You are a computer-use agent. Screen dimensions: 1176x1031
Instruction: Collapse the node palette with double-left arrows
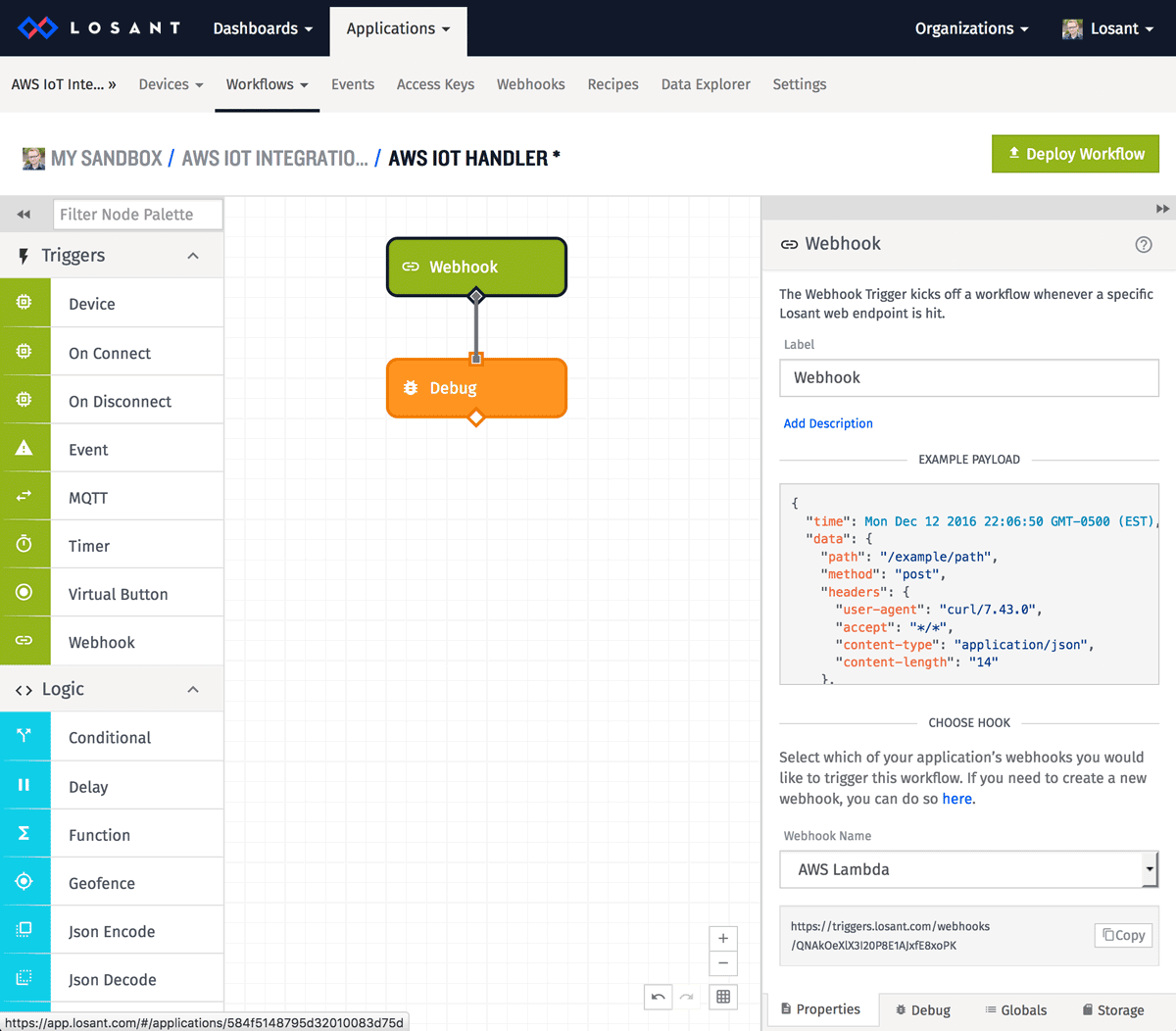coord(22,213)
